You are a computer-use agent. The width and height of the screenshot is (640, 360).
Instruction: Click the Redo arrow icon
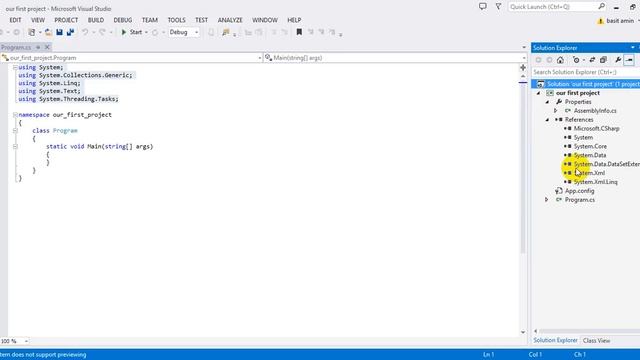(x=102, y=32)
